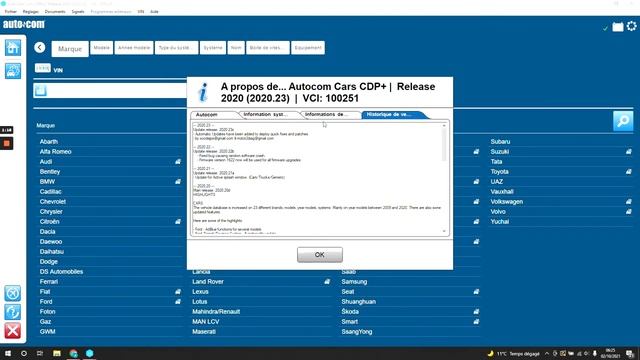
Task: Open the Fichier menu
Action: [11, 12]
